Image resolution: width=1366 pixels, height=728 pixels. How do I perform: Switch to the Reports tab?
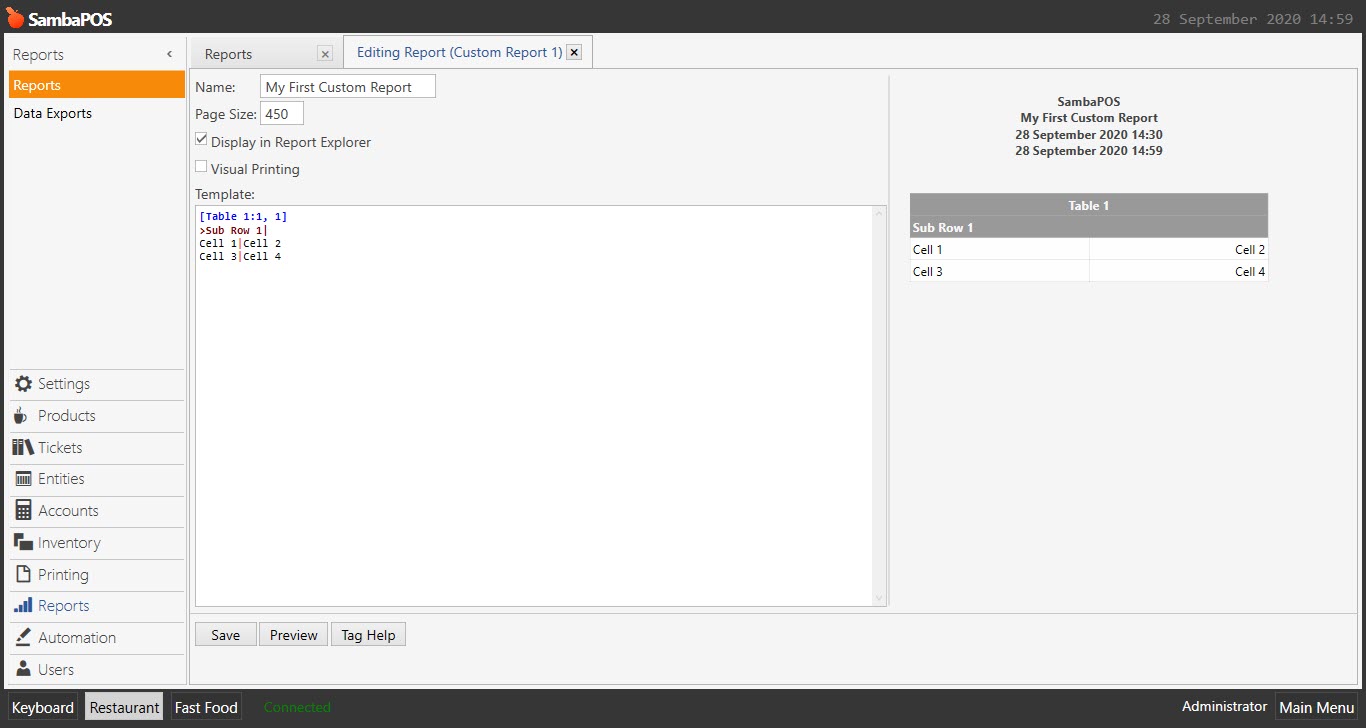tap(228, 53)
